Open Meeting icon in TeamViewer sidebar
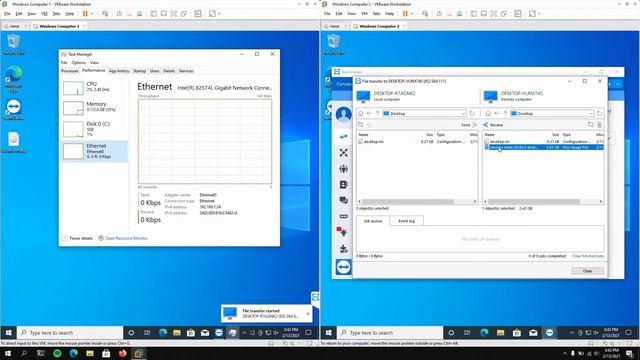 click(x=344, y=168)
